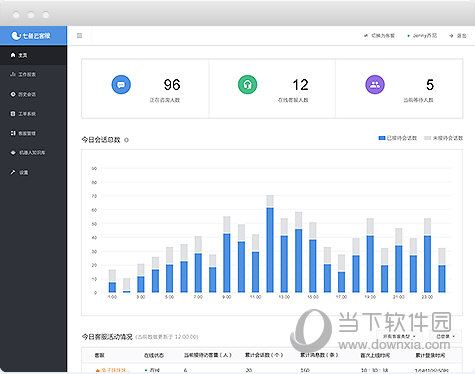The image size is (475, 374).
Task: Click the 当前接待访客量(人) column header
Action: 208,355
